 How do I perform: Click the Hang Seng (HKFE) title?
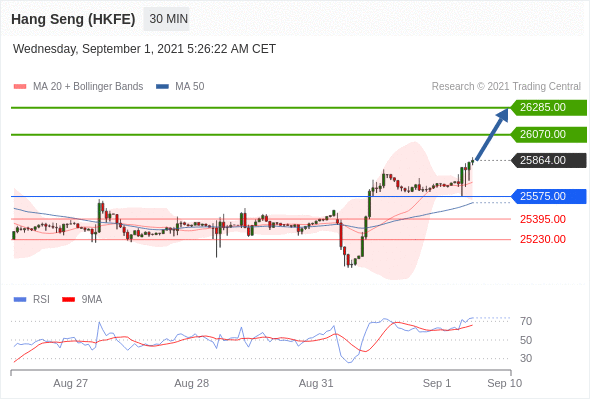(73, 19)
